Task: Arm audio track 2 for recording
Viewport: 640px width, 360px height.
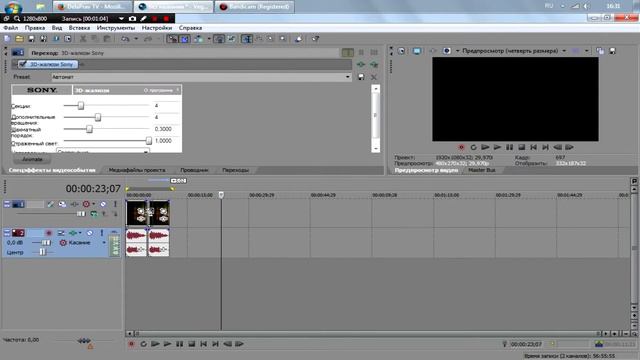Action: pos(49,233)
